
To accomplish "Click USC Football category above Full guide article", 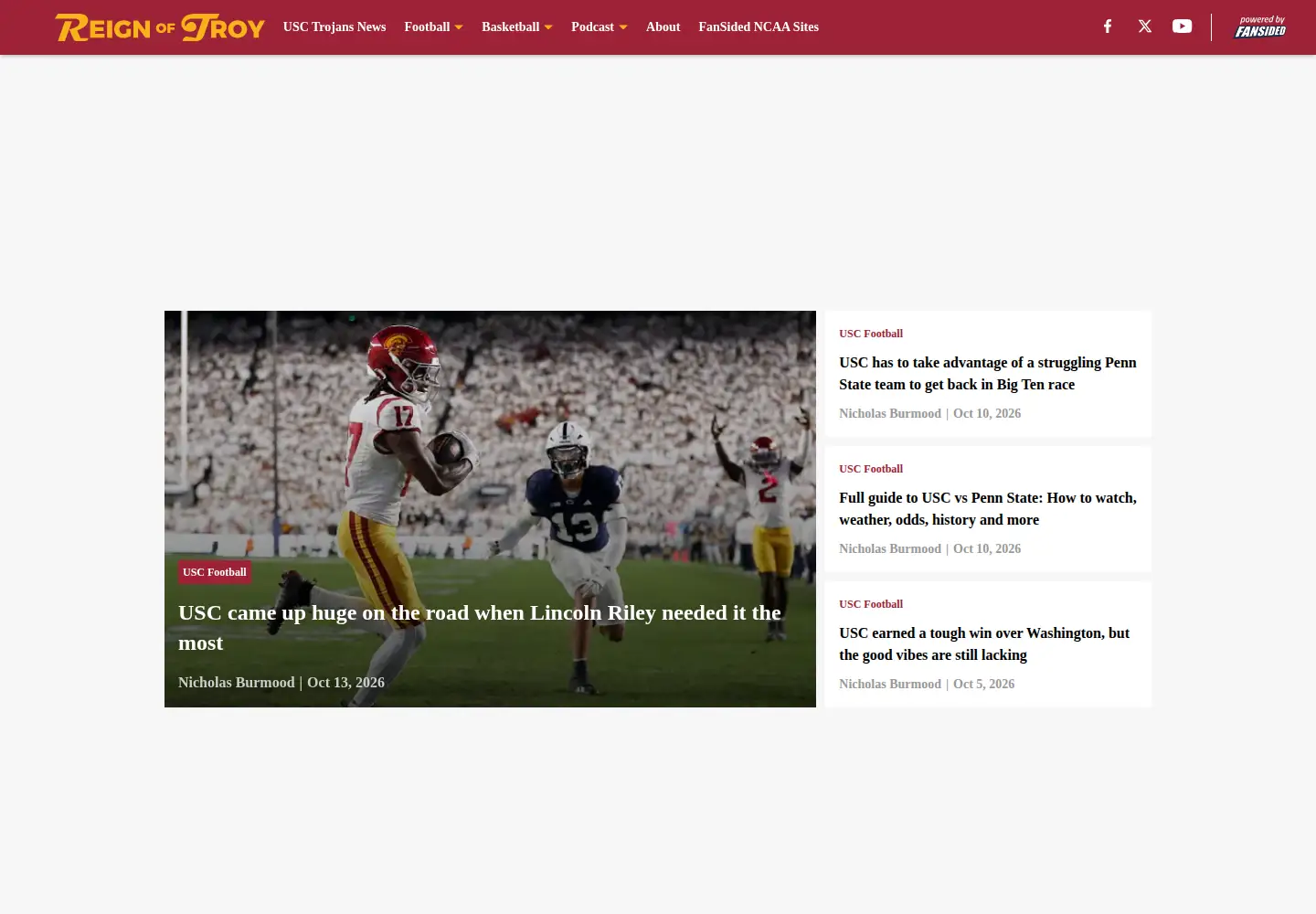I will [x=871, y=469].
